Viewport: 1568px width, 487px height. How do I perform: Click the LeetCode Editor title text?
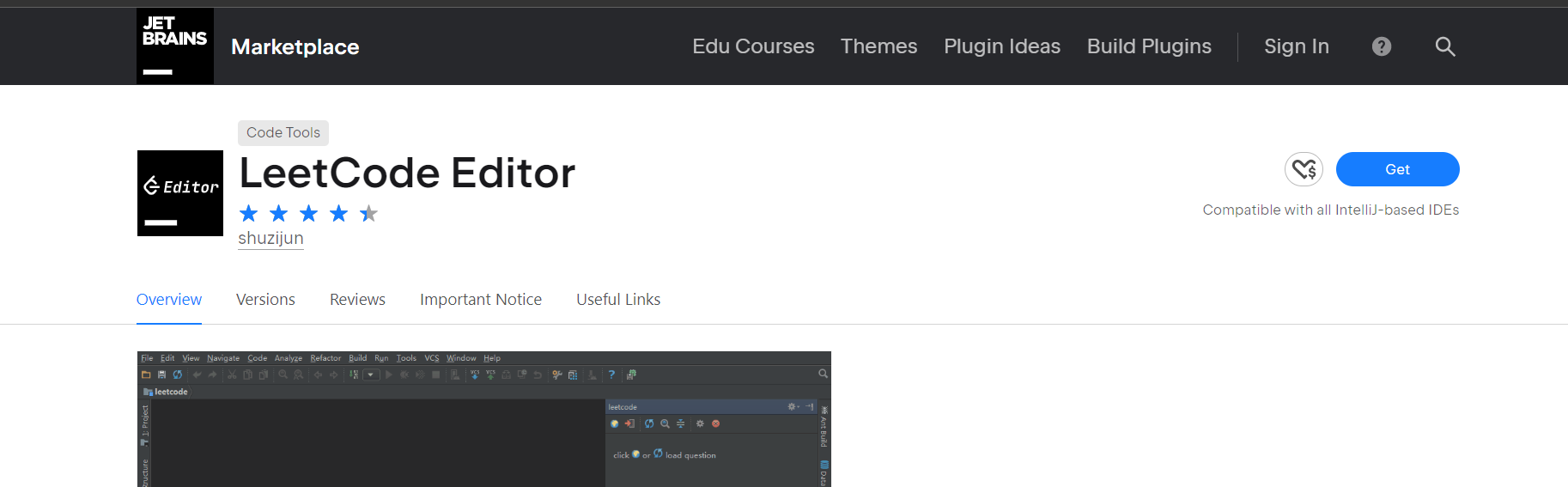(407, 173)
